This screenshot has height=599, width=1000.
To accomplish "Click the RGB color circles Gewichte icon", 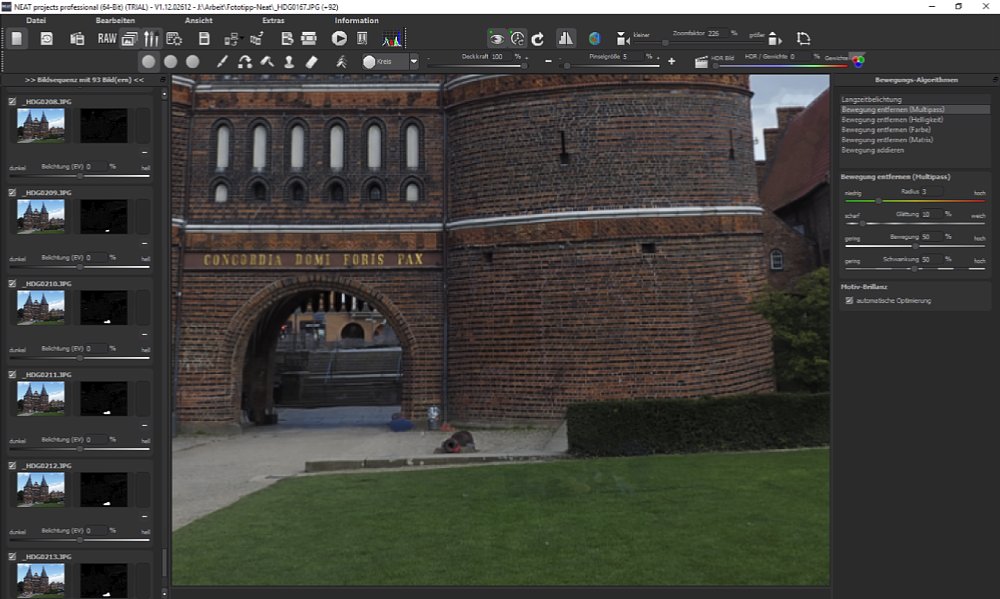I will tap(858, 61).
